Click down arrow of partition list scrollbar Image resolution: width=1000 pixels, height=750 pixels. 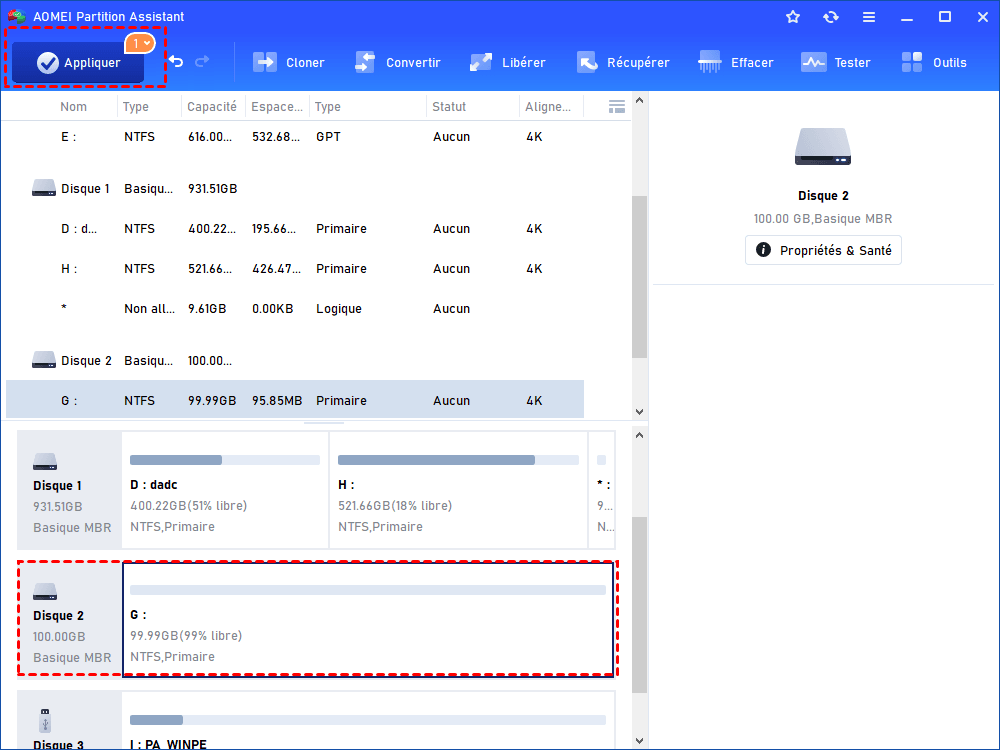click(x=639, y=412)
